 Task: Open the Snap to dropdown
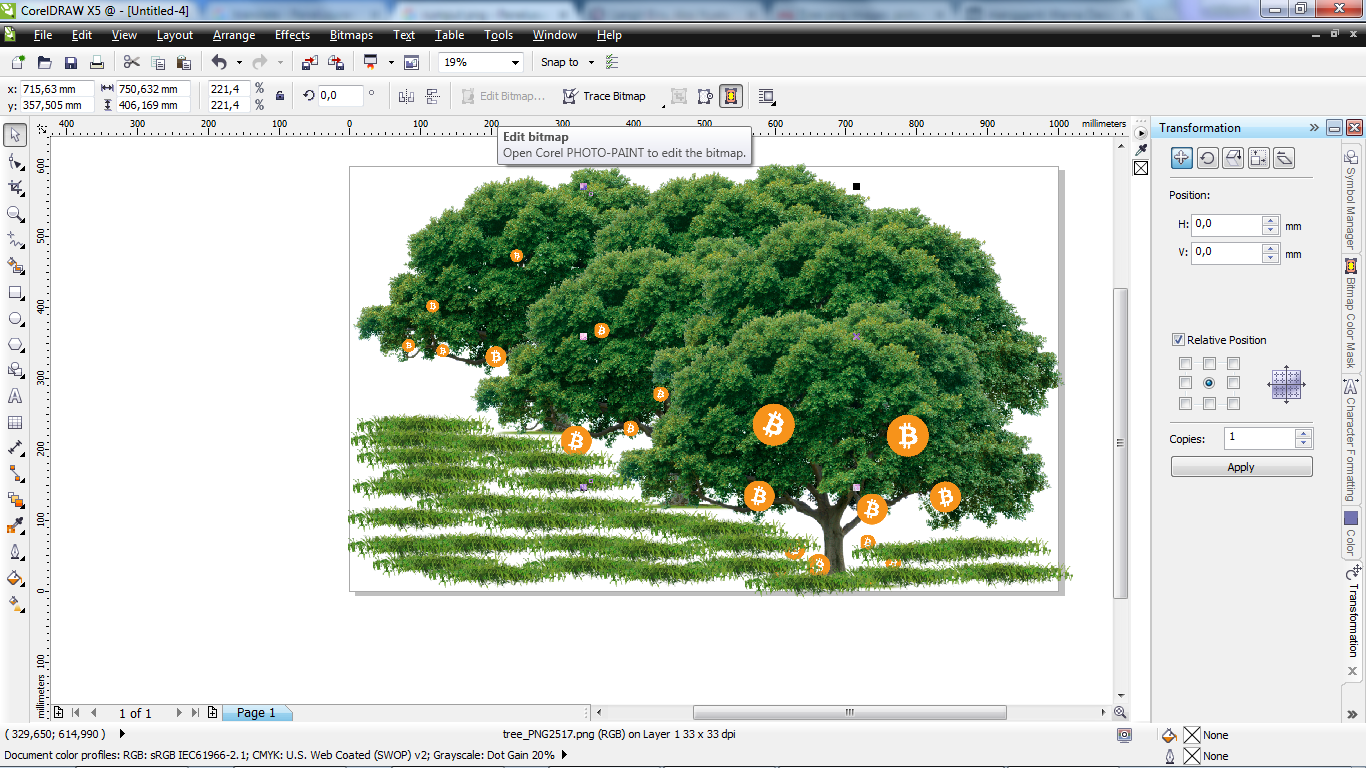(x=591, y=62)
